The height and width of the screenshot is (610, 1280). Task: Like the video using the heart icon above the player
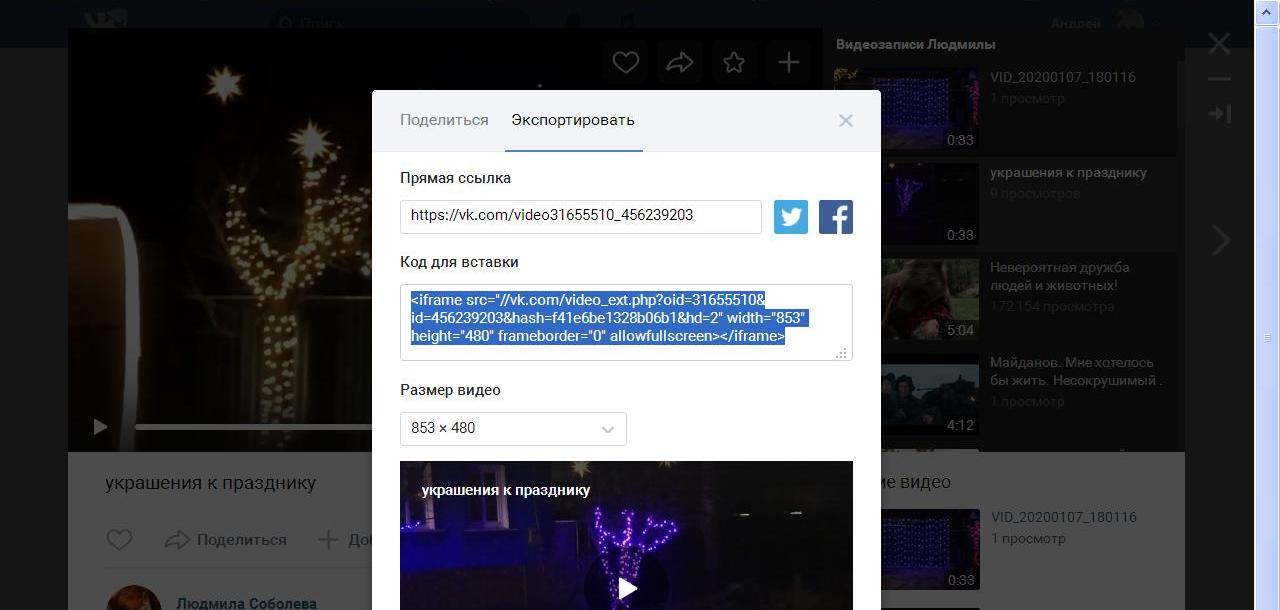point(626,63)
